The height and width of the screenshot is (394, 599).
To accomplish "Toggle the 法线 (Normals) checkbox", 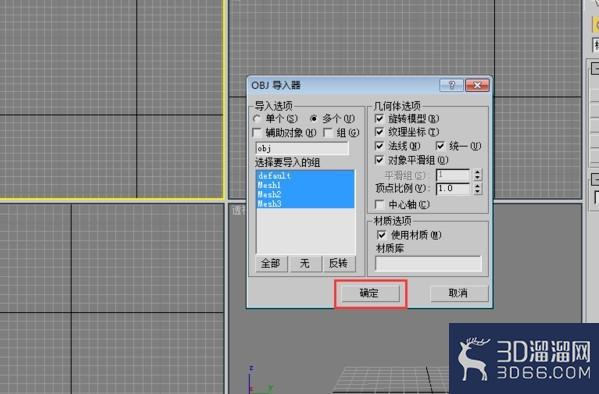I will [x=379, y=146].
